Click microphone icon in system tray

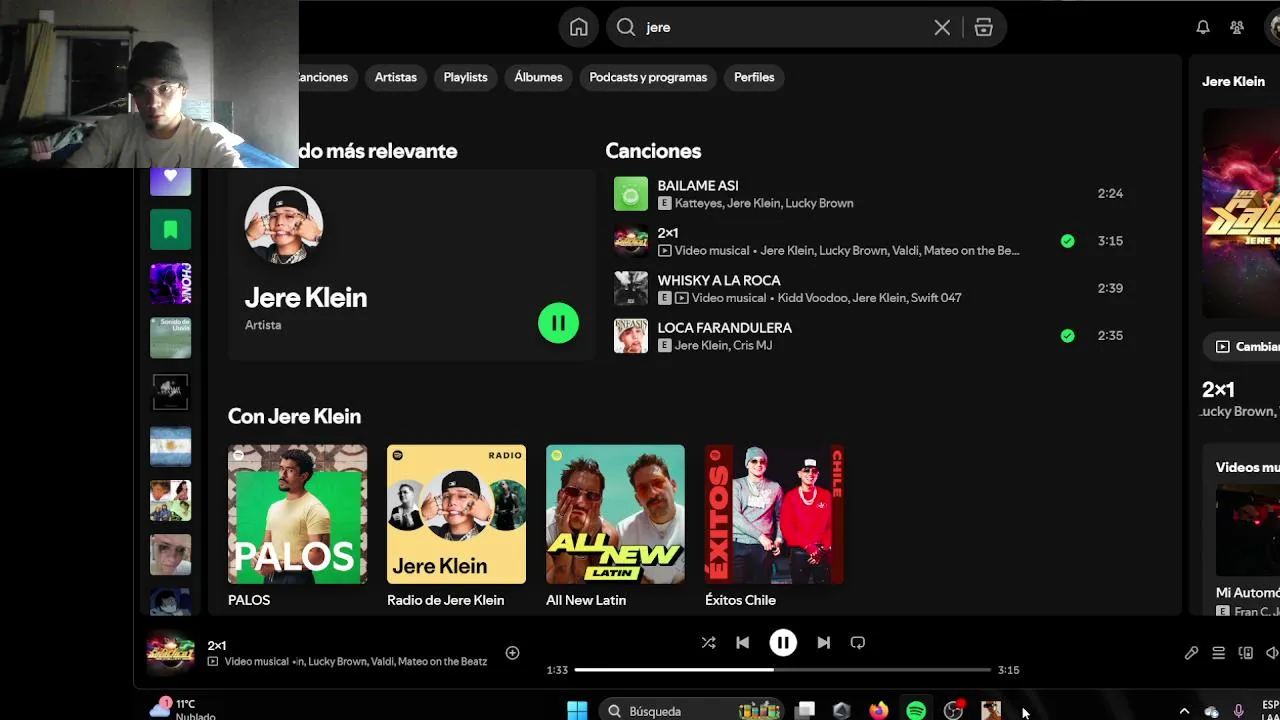point(1239,711)
